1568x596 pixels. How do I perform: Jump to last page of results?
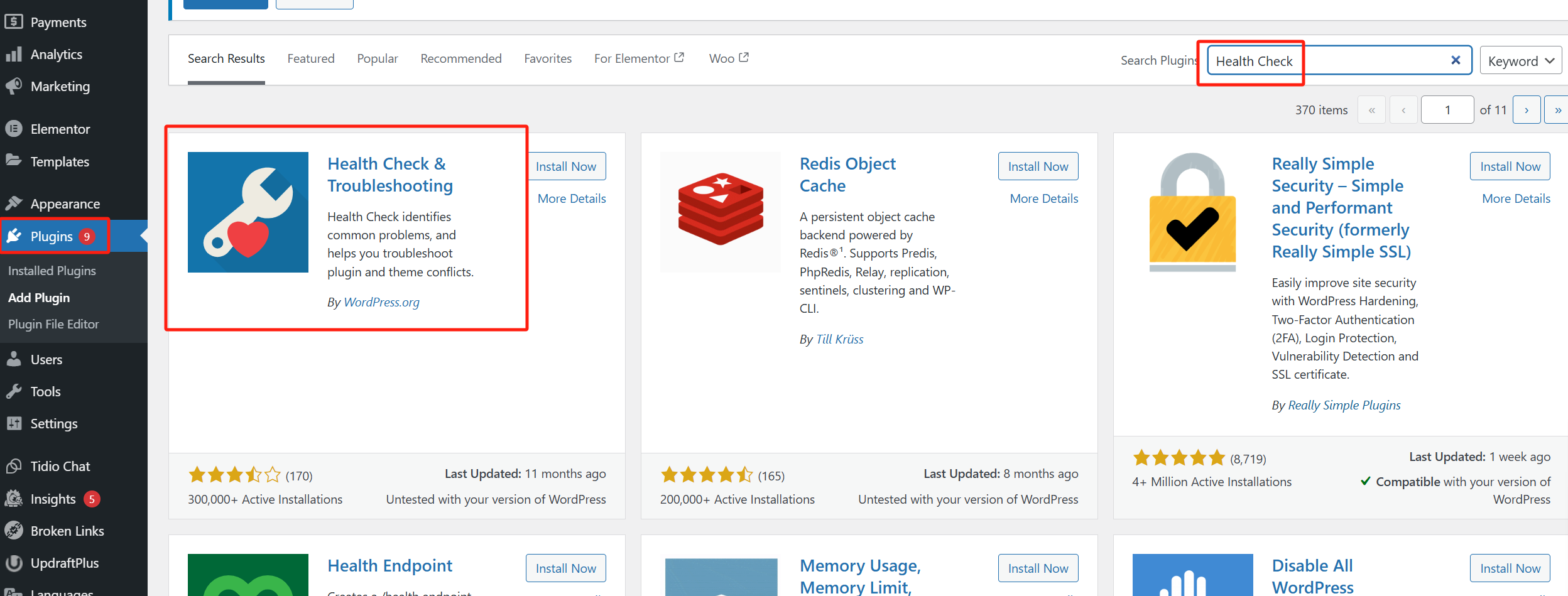[x=1557, y=110]
